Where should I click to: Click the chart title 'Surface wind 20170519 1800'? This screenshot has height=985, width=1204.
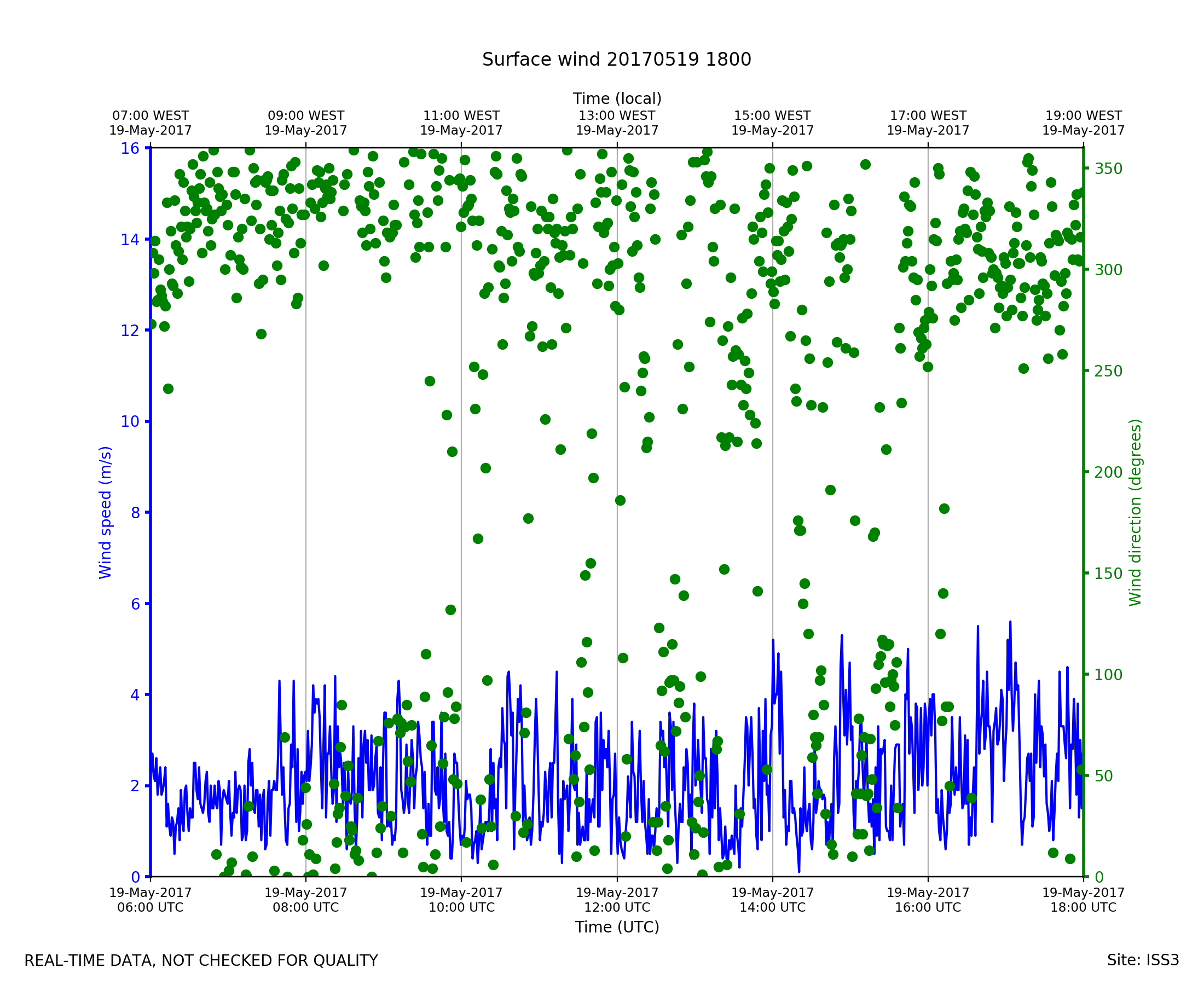pos(616,60)
